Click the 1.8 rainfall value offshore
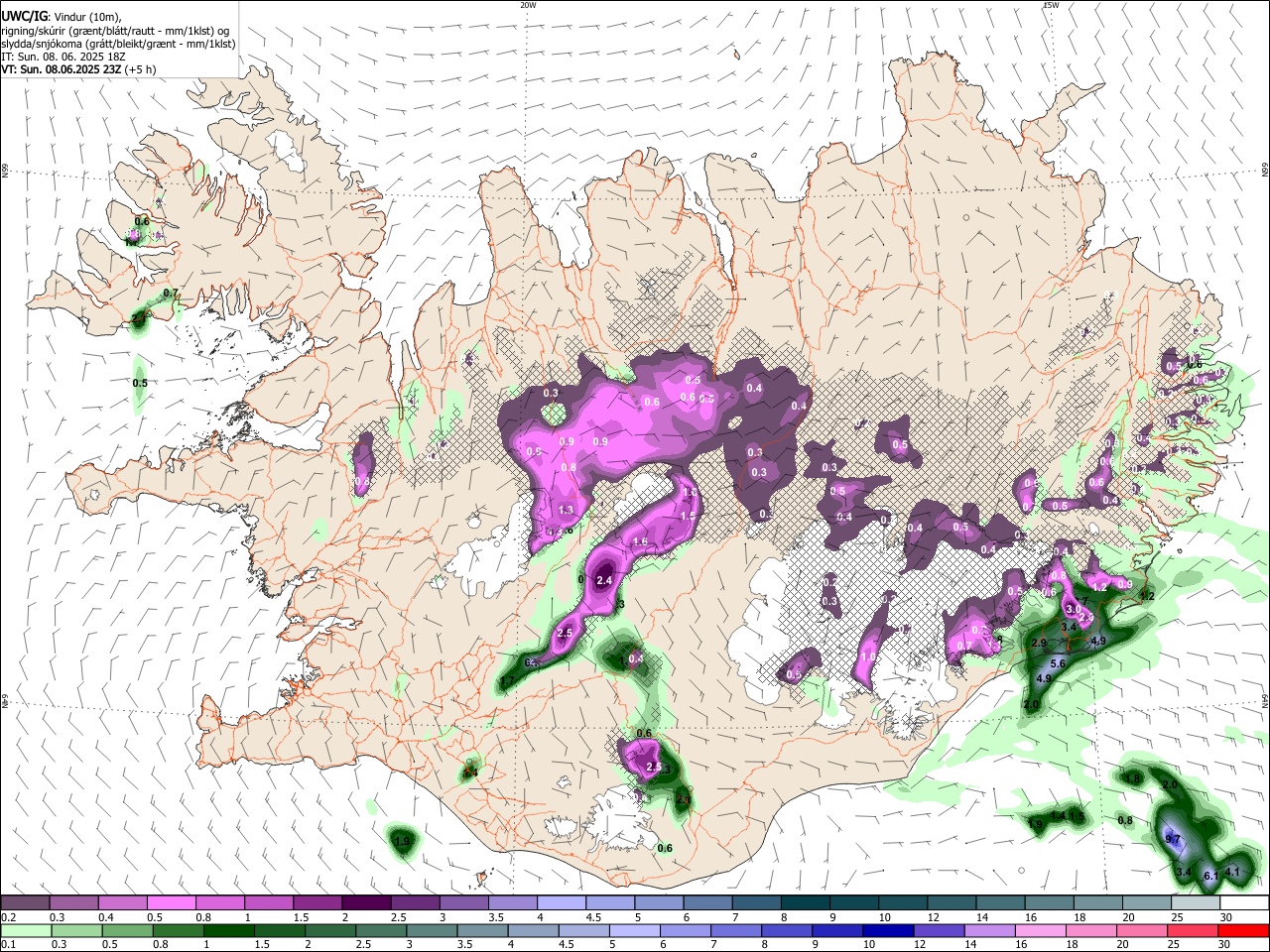This screenshot has width=1270, height=952. tap(1133, 779)
